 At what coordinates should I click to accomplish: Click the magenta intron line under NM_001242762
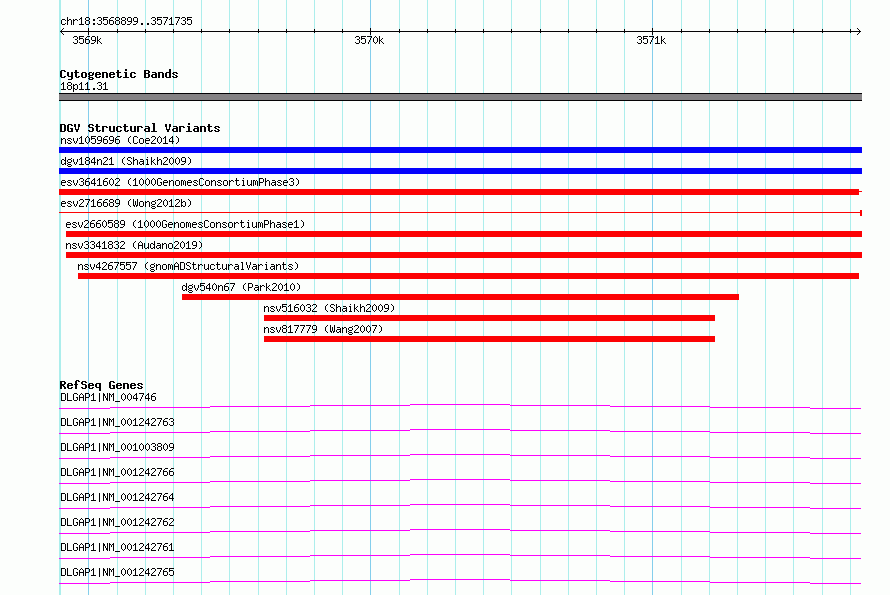click(x=460, y=530)
